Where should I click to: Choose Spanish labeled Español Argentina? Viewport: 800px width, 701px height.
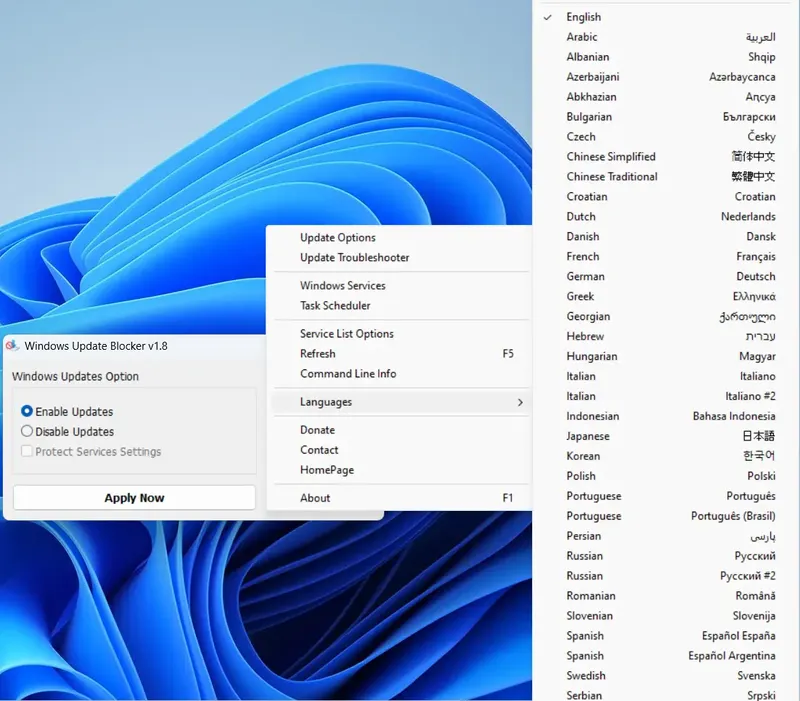click(666, 655)
